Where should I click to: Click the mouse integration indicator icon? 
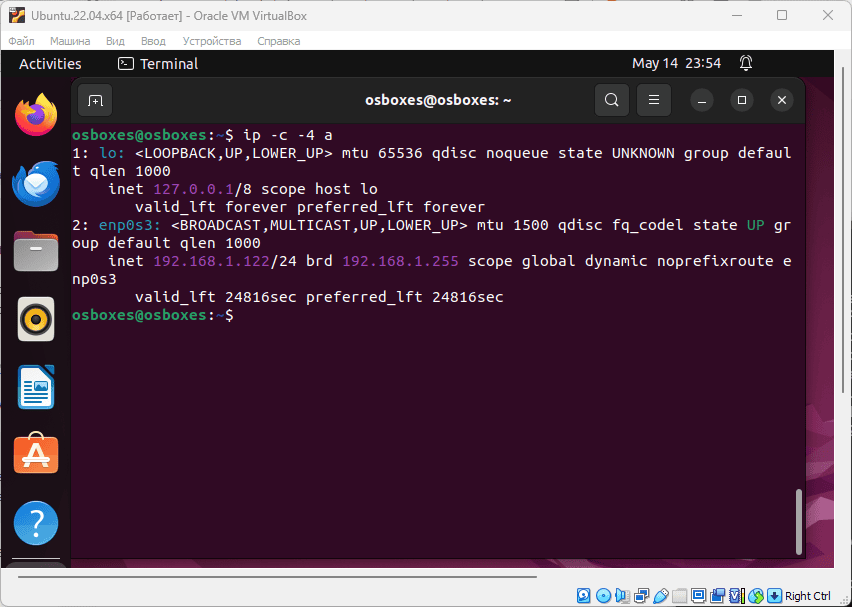click(755, 596)
